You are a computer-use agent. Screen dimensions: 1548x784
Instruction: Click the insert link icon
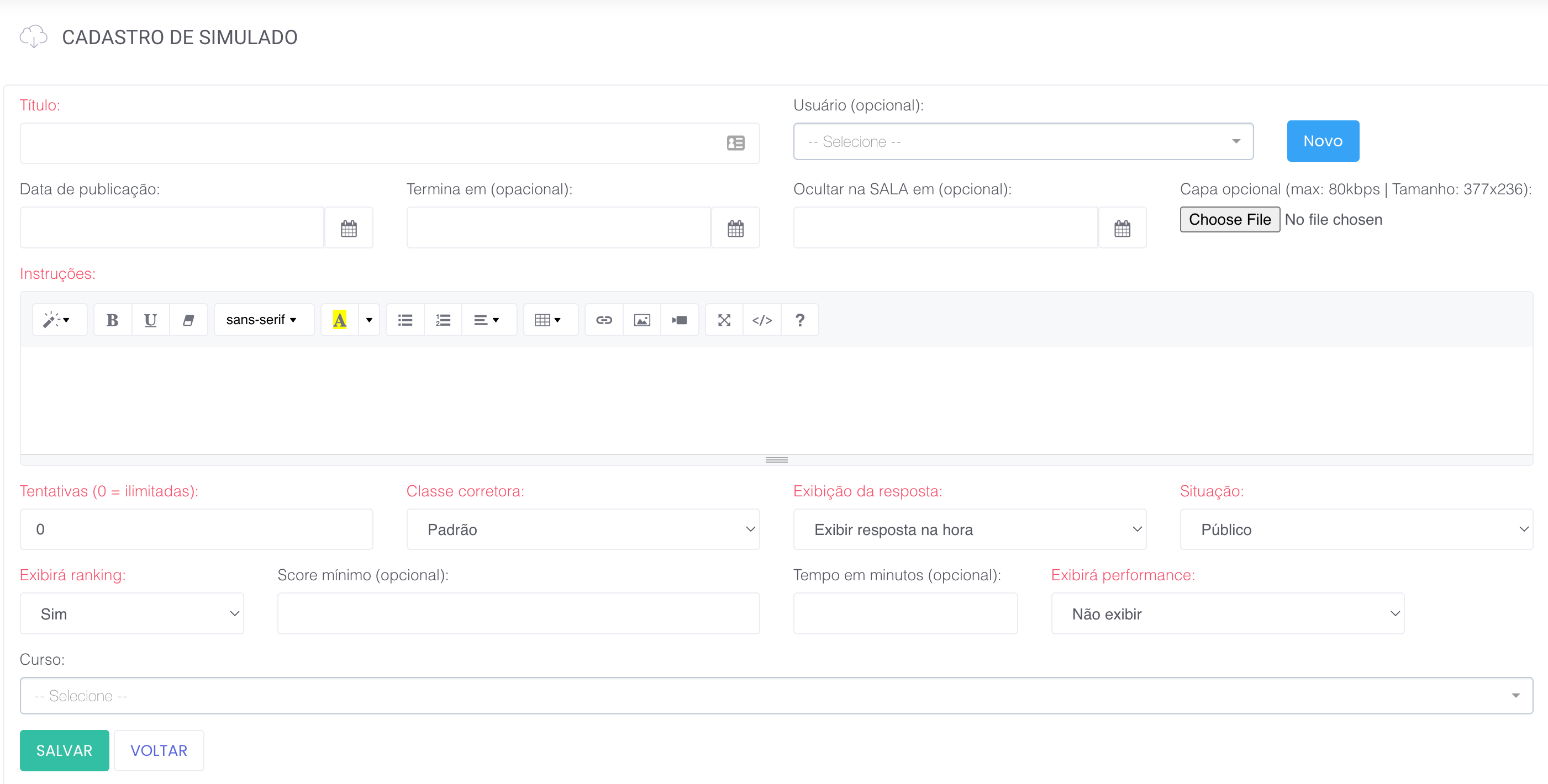[603, 320]
